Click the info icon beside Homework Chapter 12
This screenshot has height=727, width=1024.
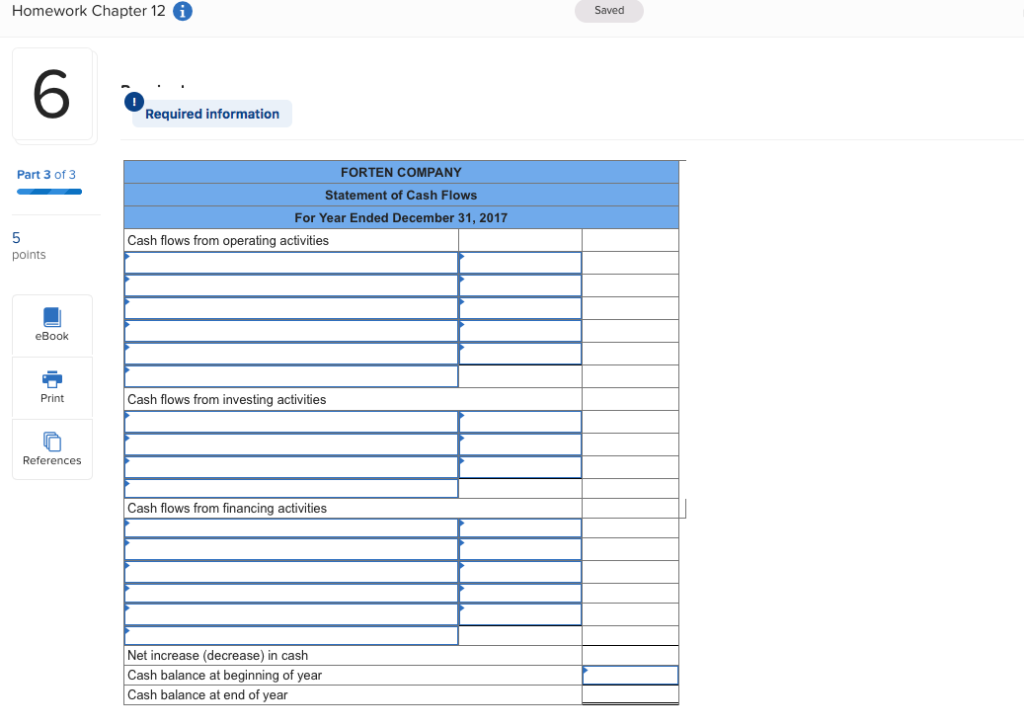tap(182, 11)
